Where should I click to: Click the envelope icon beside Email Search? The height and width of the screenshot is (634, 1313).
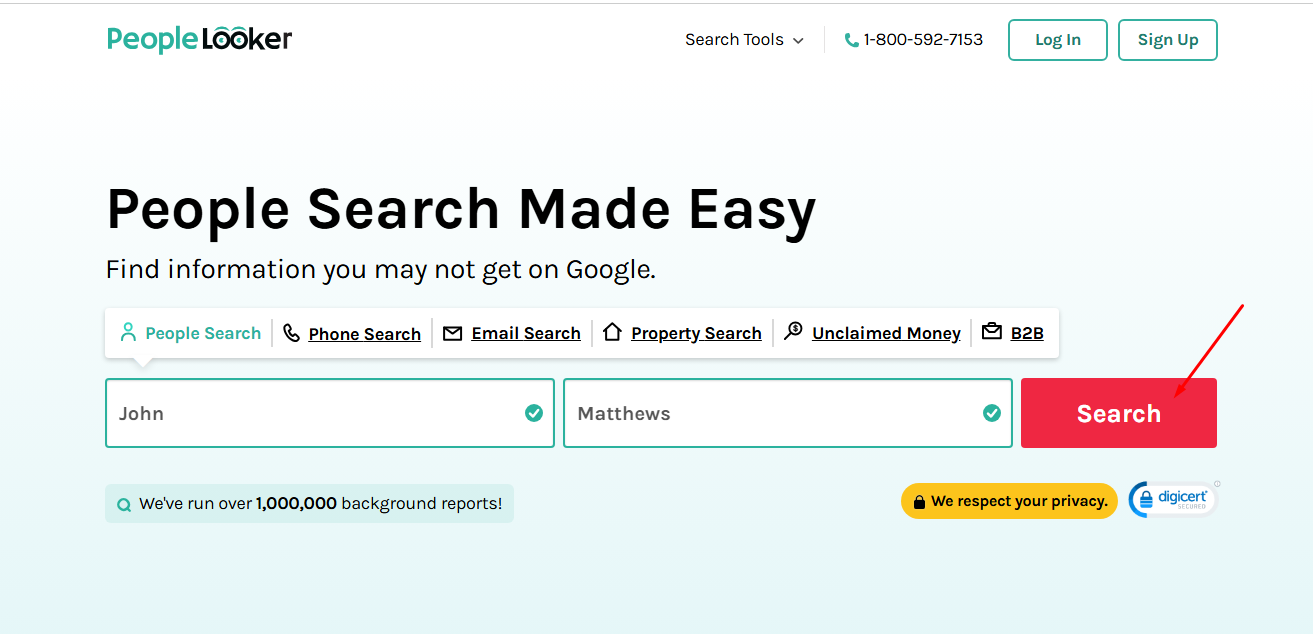click(x=453, y=333)
